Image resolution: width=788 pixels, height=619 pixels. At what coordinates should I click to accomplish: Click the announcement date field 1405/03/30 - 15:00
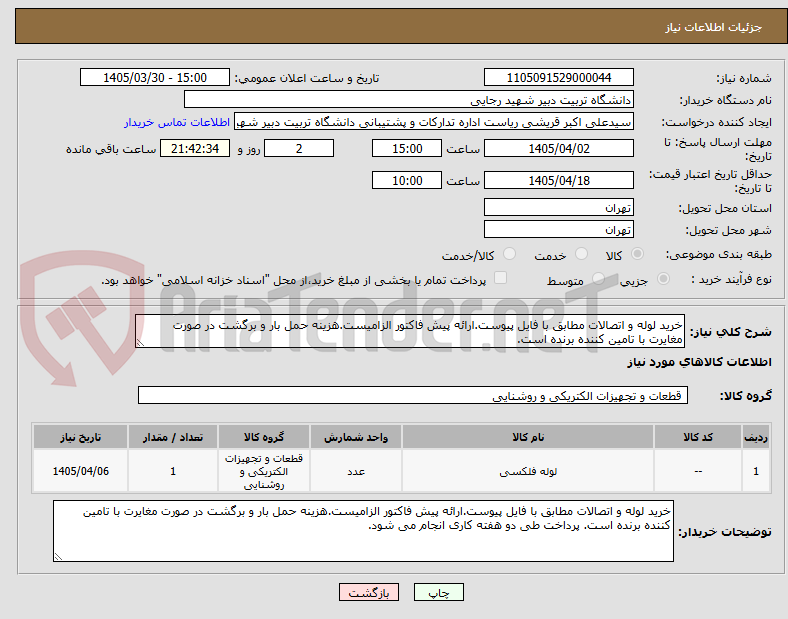click(155, 77)
